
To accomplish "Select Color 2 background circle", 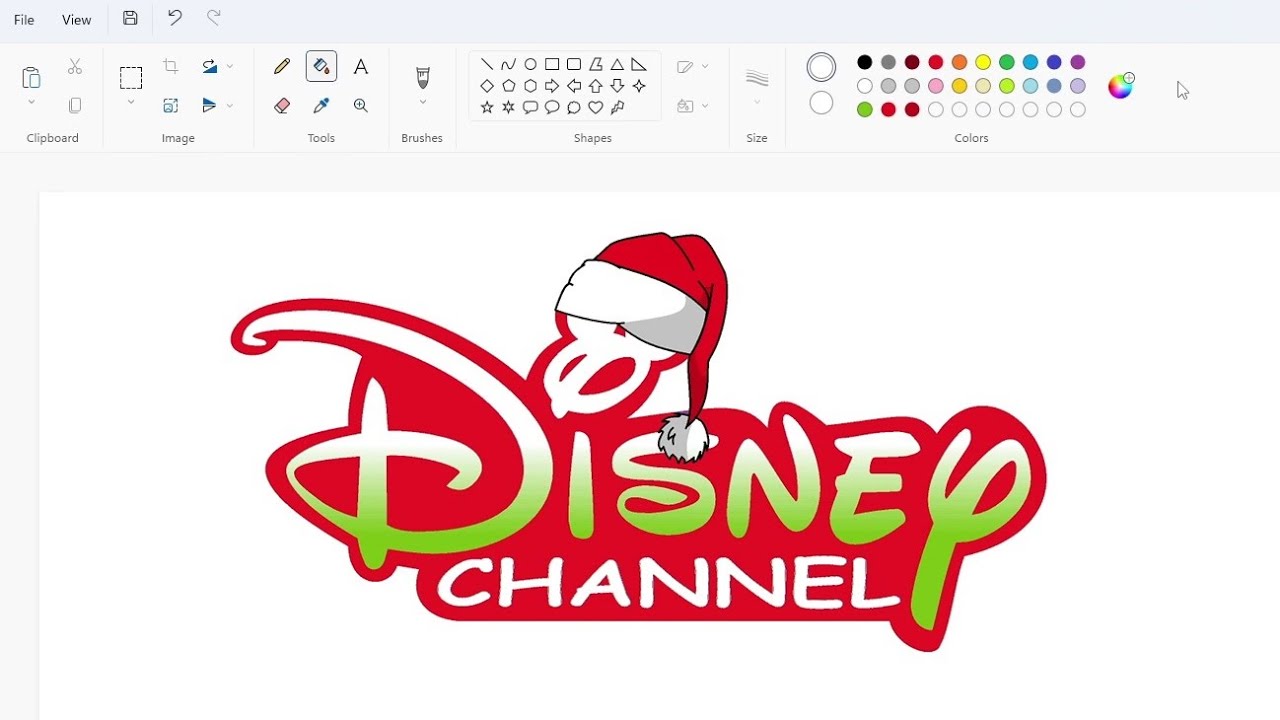I will pos(821,103).
